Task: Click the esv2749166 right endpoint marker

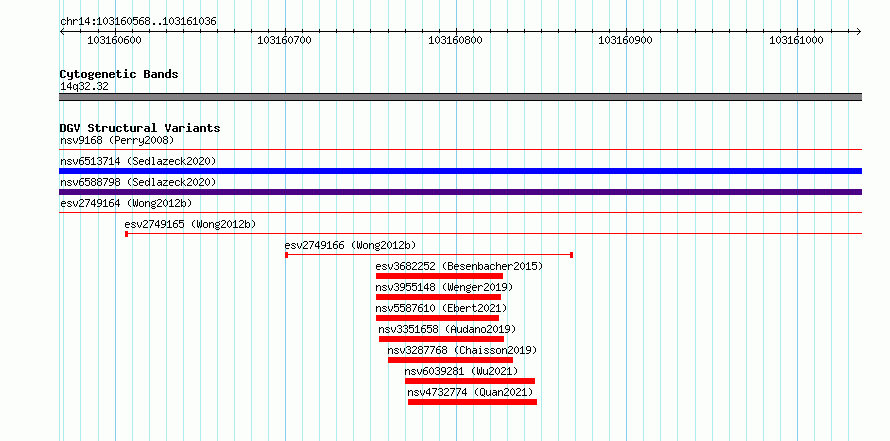Action: [x=572, y=255]
